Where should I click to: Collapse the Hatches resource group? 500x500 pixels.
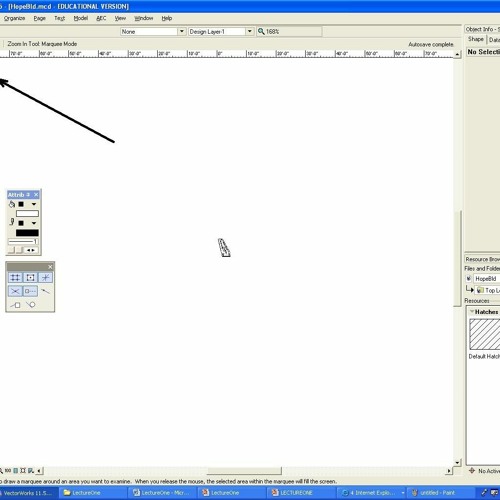coord(472,312)
